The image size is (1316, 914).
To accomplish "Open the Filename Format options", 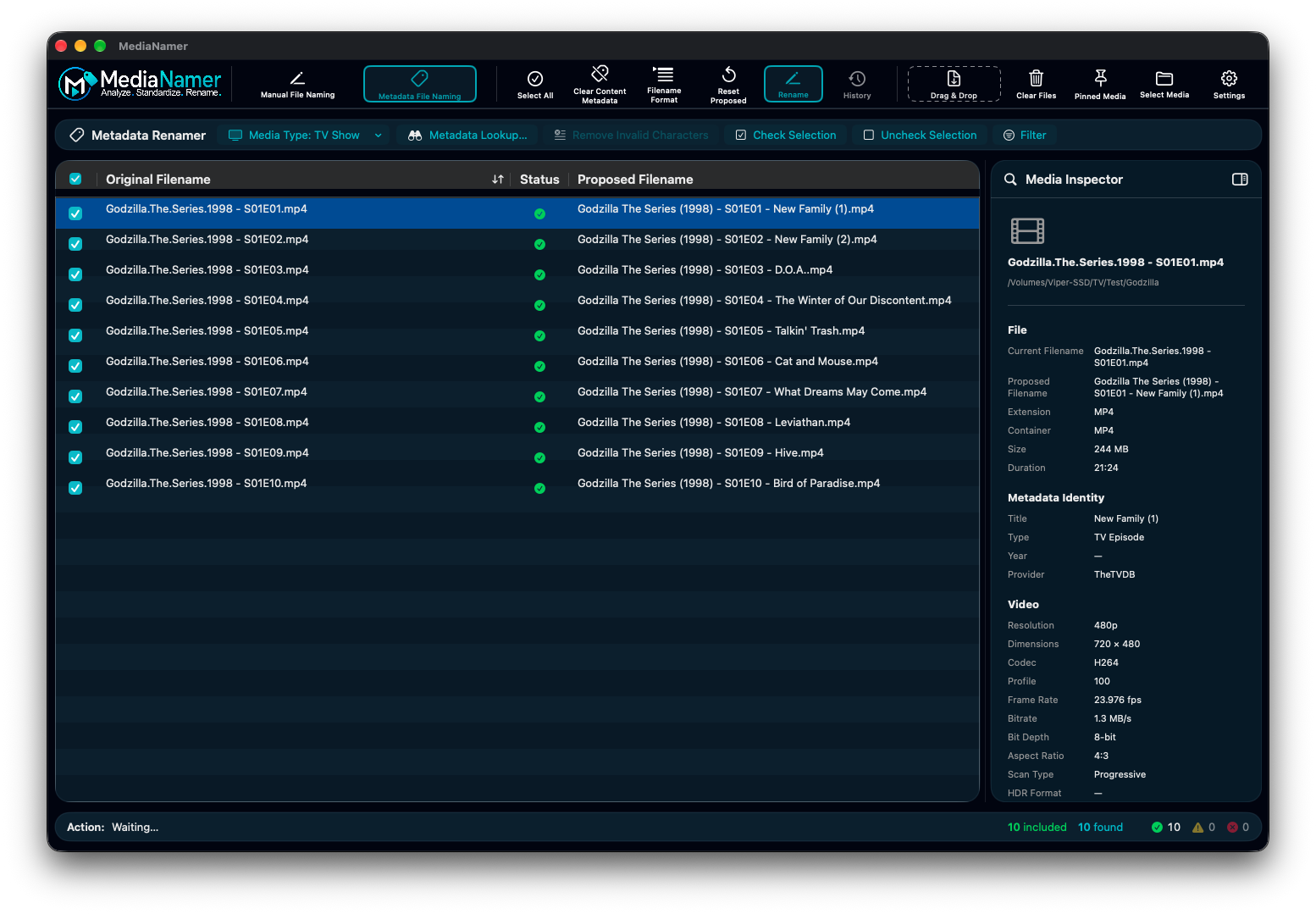I will (664, 84).
